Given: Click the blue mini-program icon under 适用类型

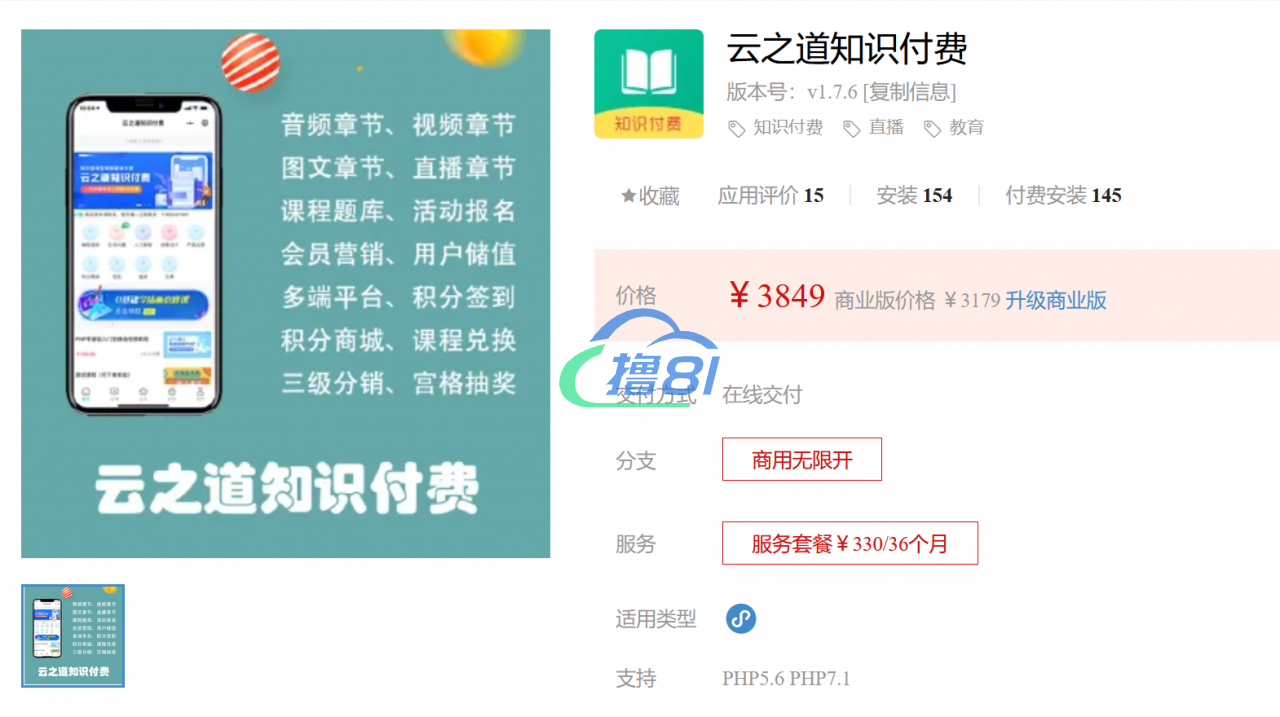Looking at the screenshot, I should pos(741,619).
